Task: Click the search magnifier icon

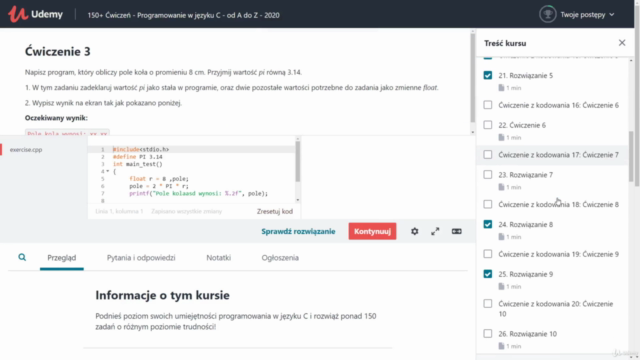Action: (x=22, y=257)
